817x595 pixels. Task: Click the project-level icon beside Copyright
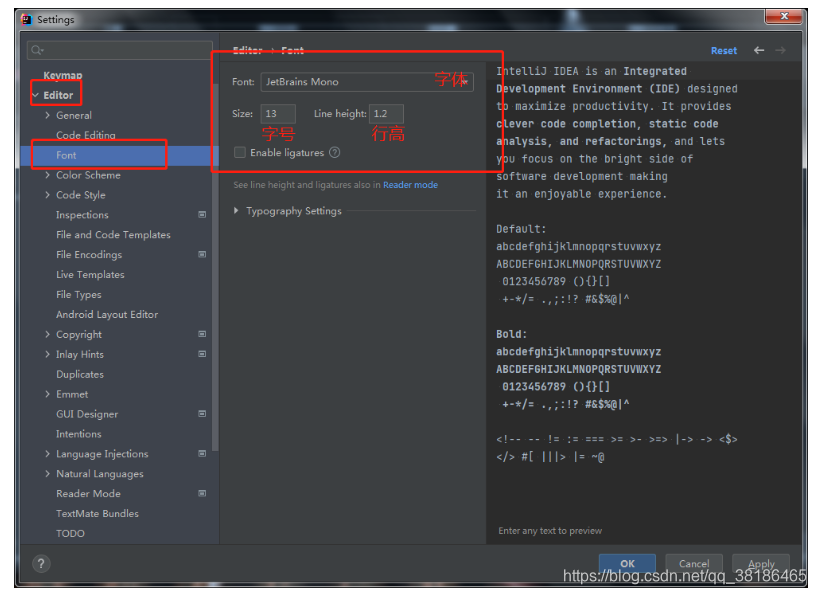tap(202, 334)
